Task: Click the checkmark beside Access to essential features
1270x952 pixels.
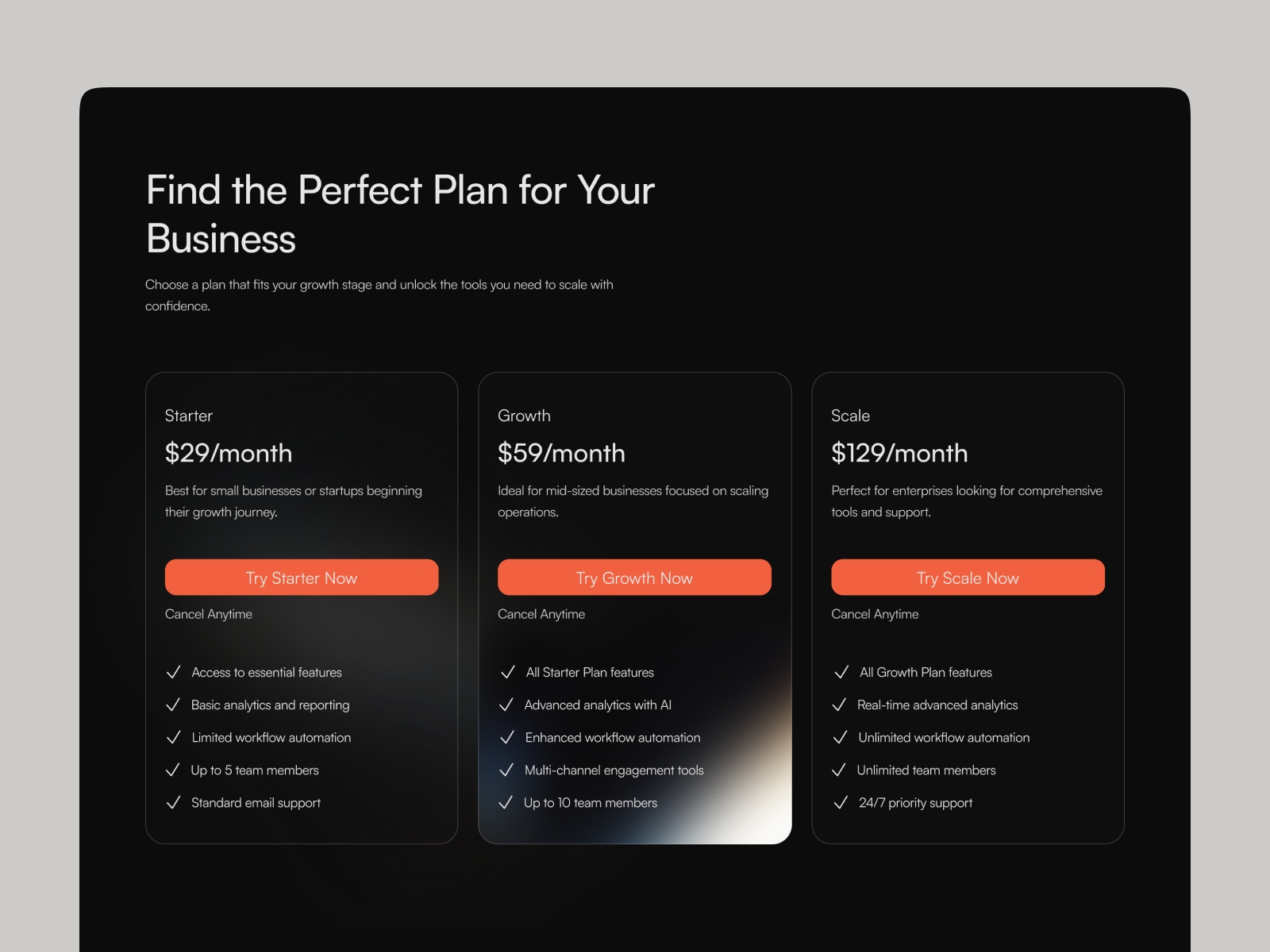Action: tap(175, 672)
